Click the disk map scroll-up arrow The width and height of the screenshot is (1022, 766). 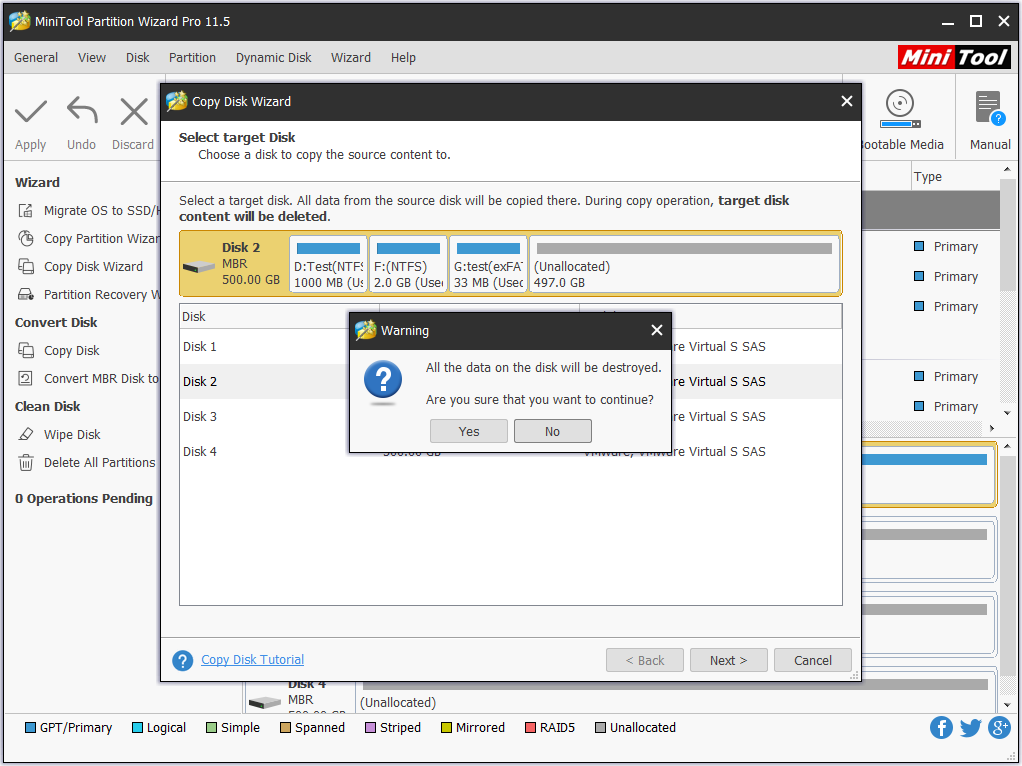(x=1007, y=446)
